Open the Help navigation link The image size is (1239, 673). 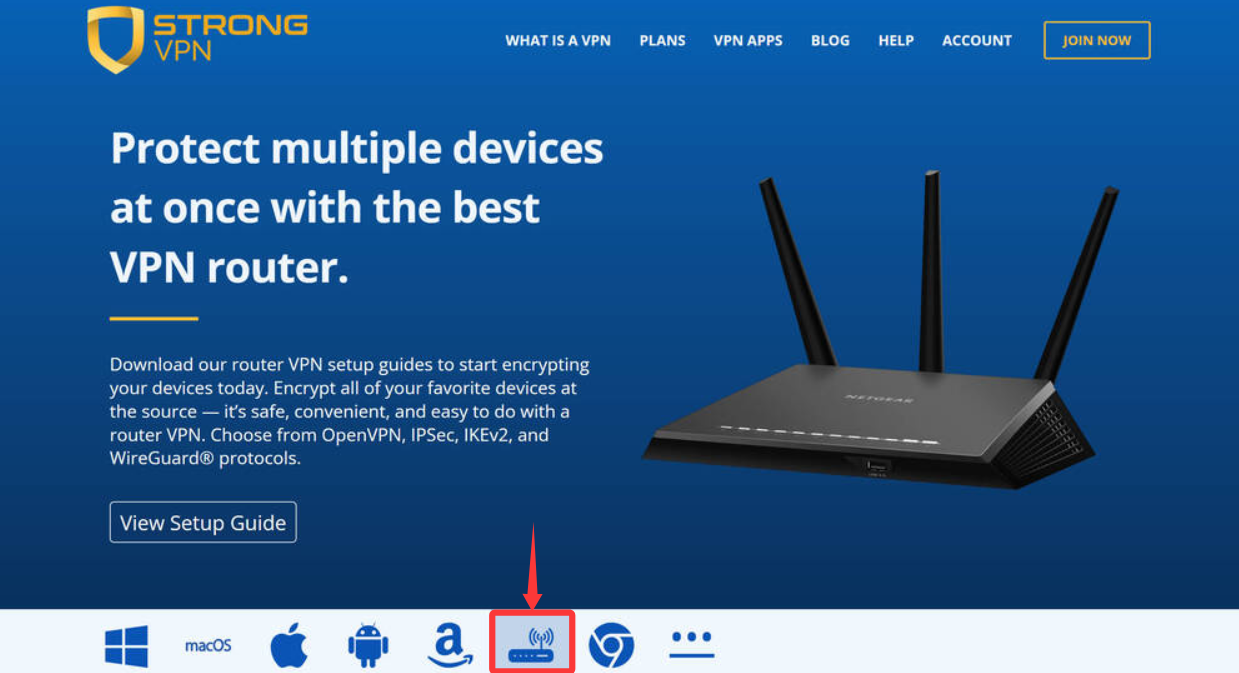tap(896, 41)
